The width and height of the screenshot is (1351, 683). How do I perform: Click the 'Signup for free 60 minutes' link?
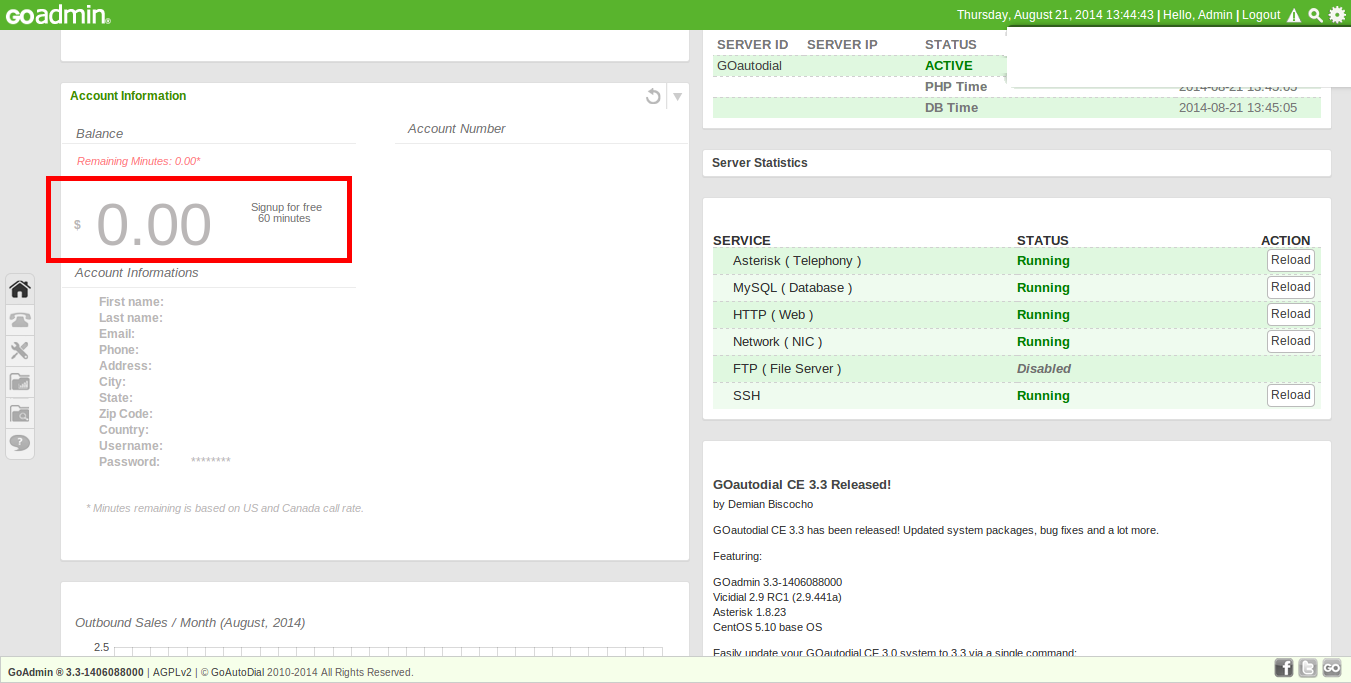[286, 213]
